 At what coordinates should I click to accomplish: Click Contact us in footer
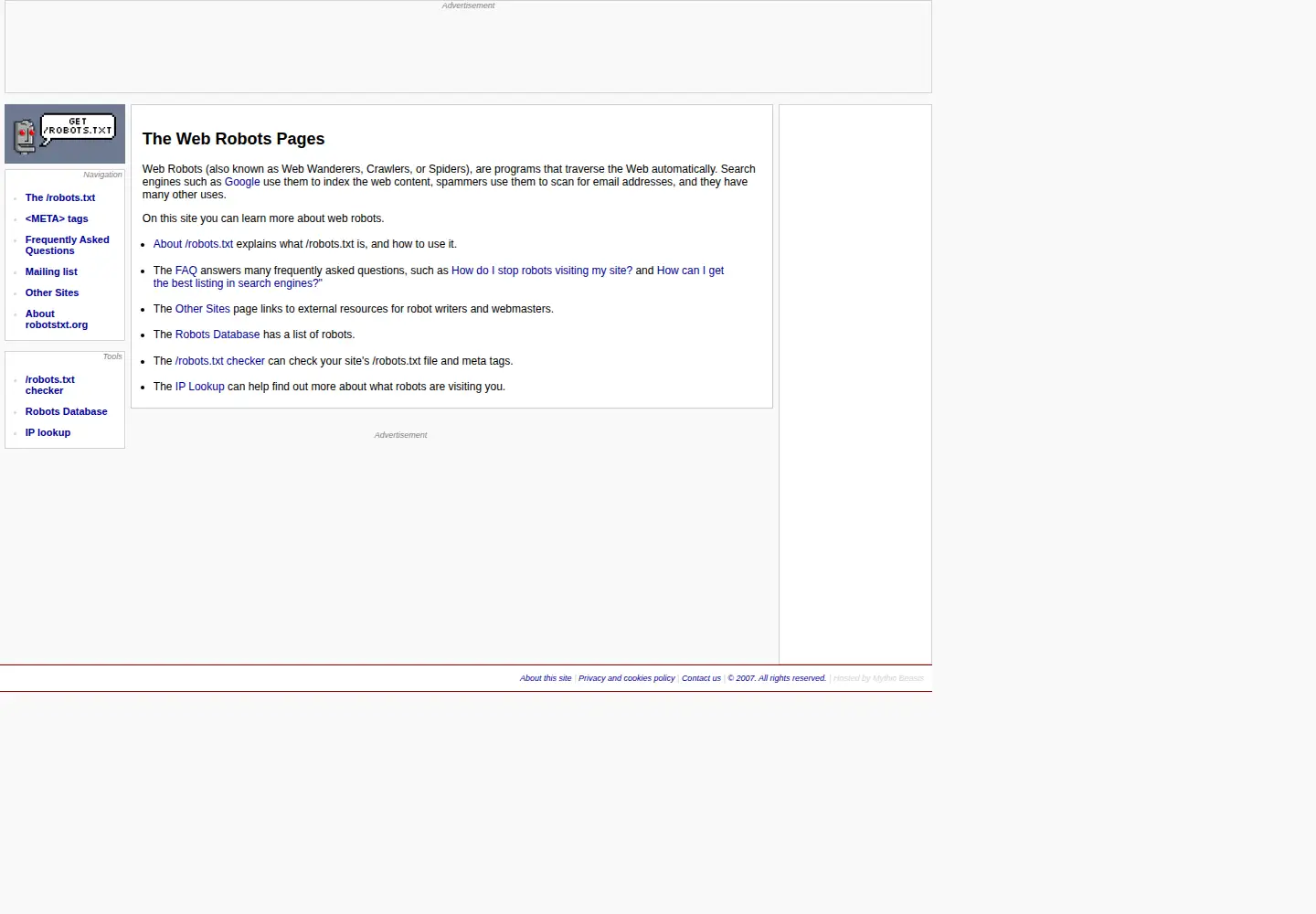701,678
